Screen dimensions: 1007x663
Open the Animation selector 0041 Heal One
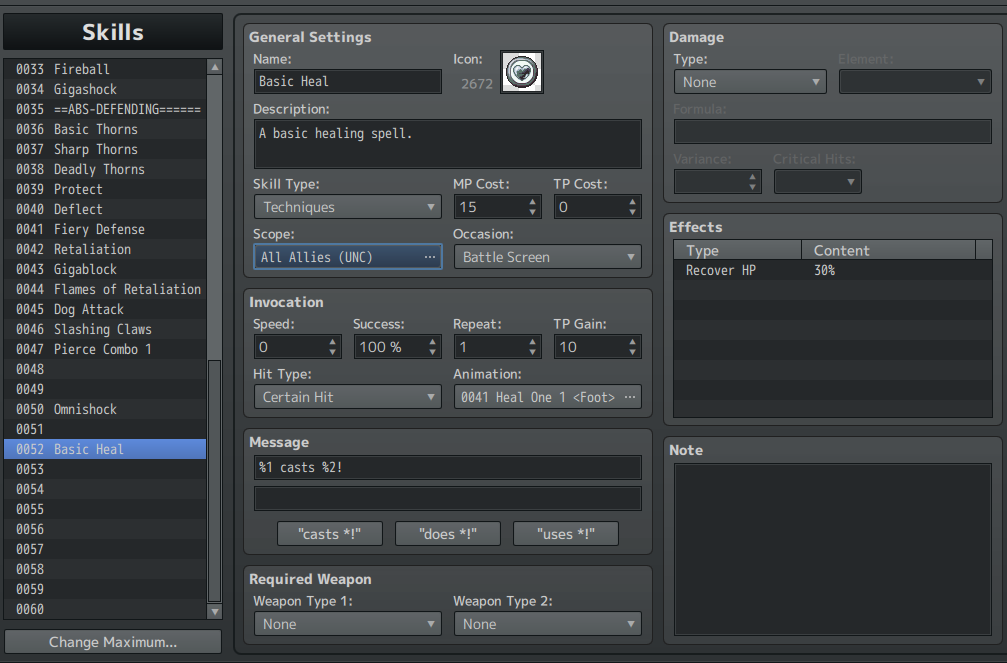(x=547, y=397)
